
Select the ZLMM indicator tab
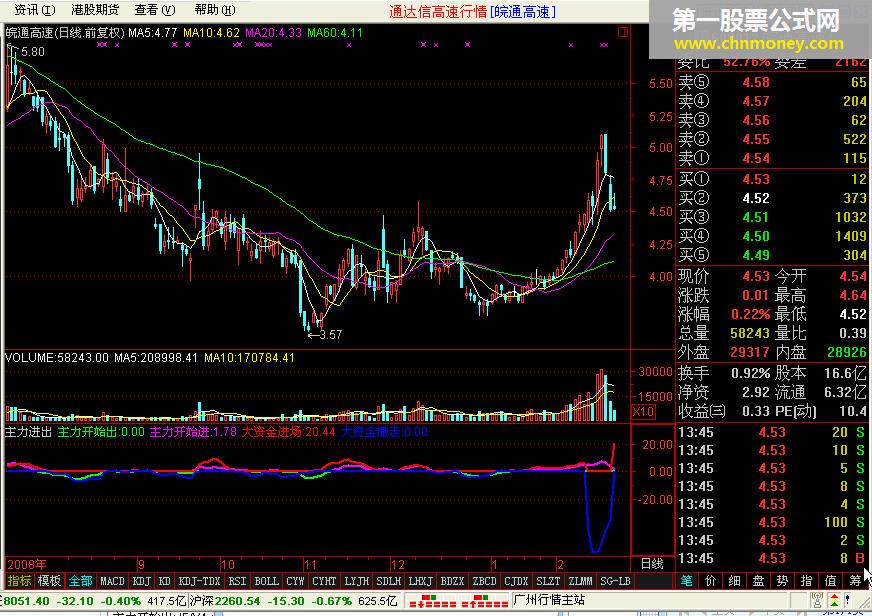coord(581,581)
